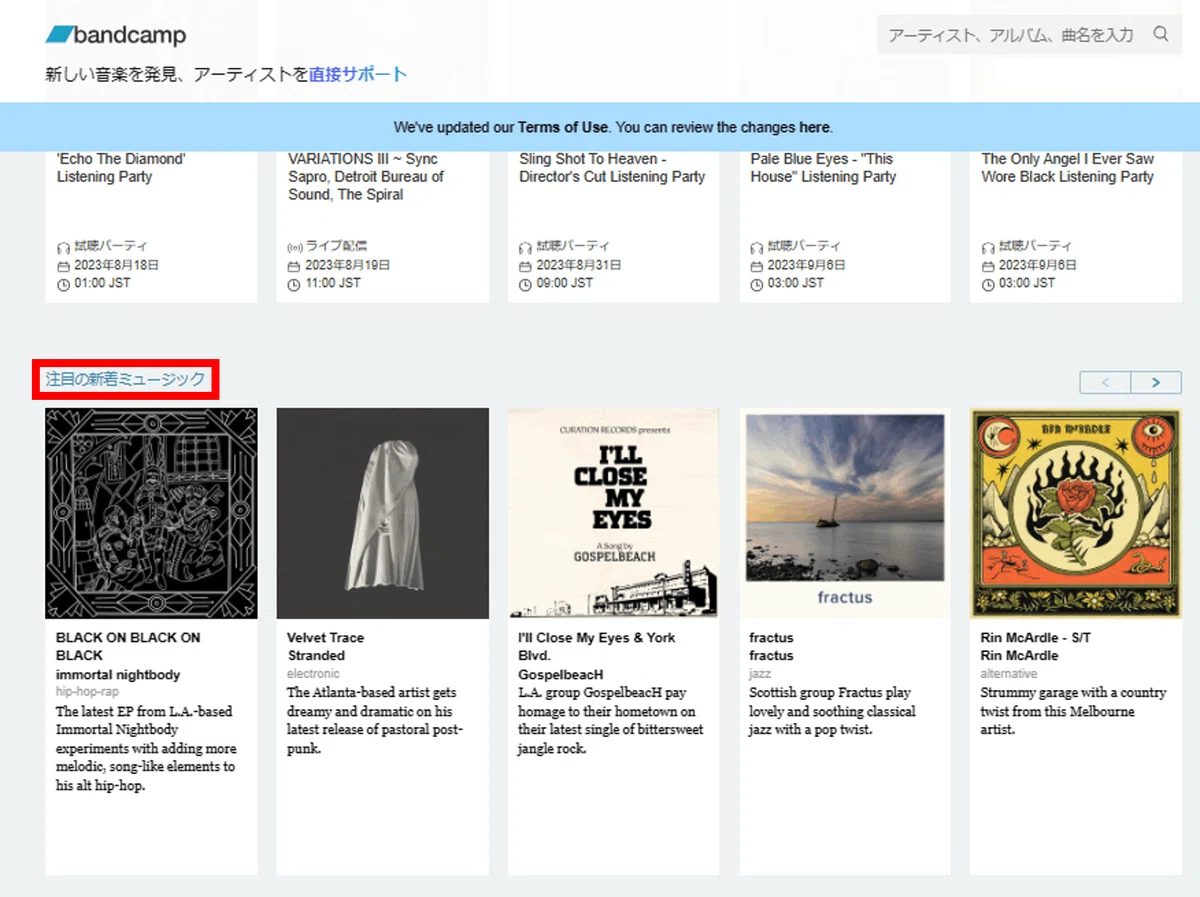This screenshot has width=1200, height=897.
Task: Click the live broadcast icon by ライブ配信
Action: click(x=294, y=247)
